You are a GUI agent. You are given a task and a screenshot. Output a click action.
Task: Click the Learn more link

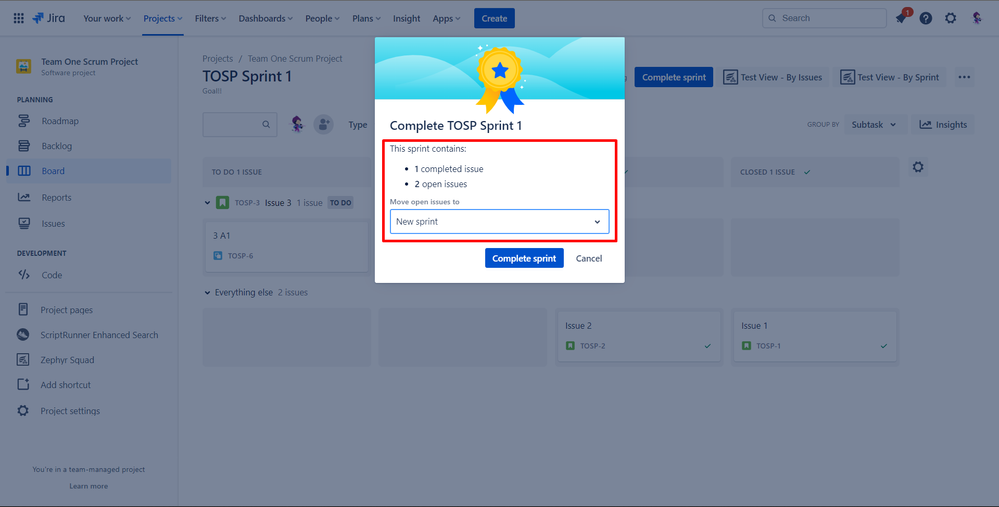[89, 486]
